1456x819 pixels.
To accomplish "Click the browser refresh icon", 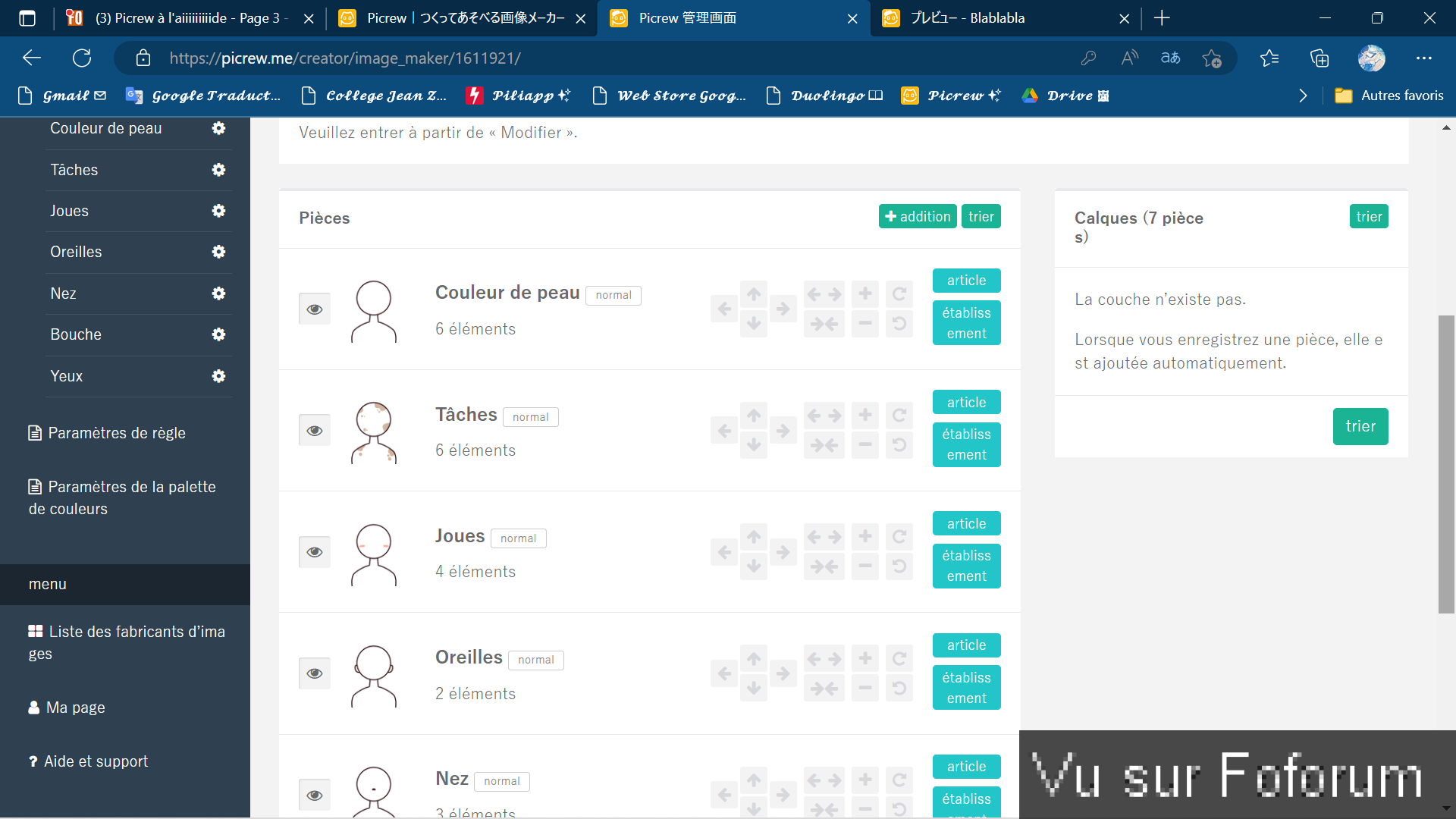I will click(82, 58).
